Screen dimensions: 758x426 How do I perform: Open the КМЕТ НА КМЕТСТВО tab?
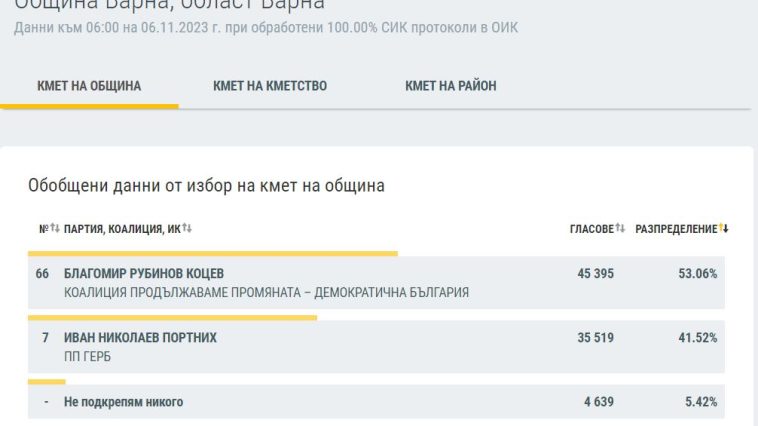[x=270, y=86]
